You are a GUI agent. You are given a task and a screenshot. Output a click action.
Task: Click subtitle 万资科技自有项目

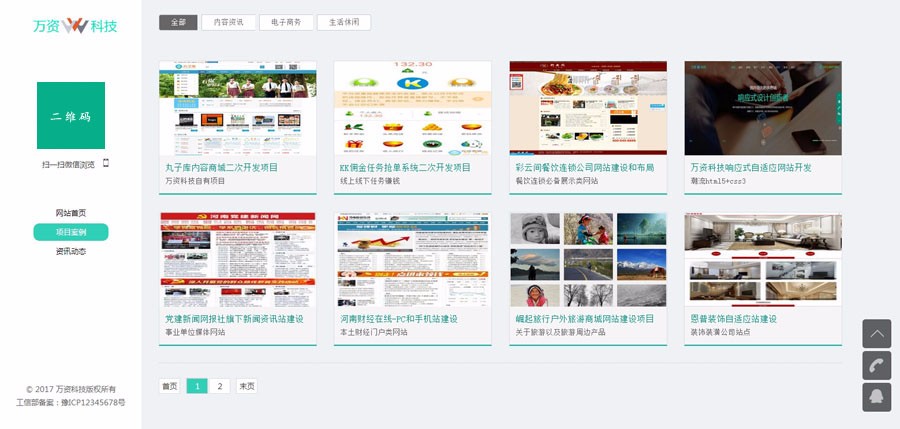click(x=195, y=181)
